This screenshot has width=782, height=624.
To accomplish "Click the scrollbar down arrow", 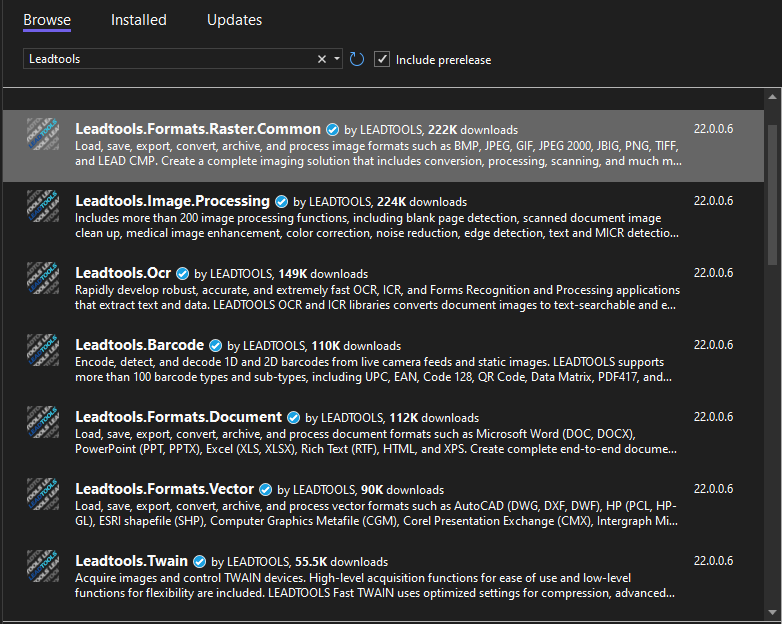I will (773, 613).
